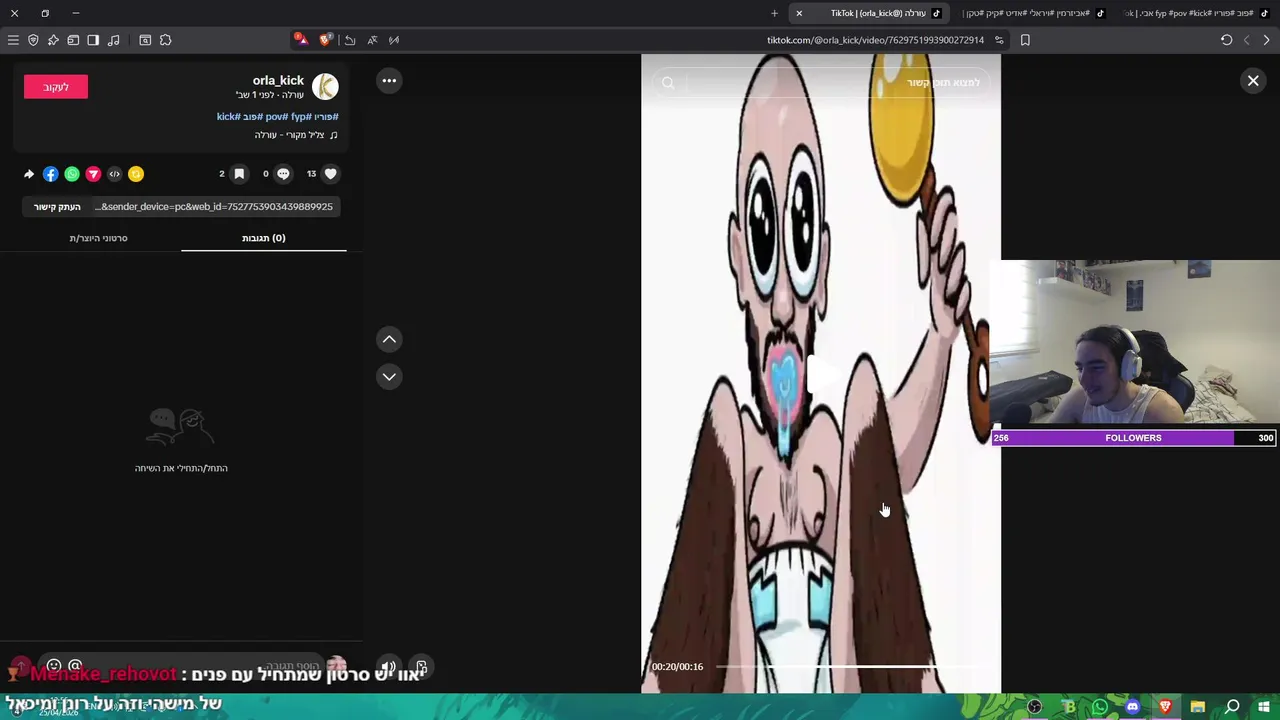Screen dimensions: 1280x720
Task: Open File Explorer from the taskbar
Action: coord(1197,707)
